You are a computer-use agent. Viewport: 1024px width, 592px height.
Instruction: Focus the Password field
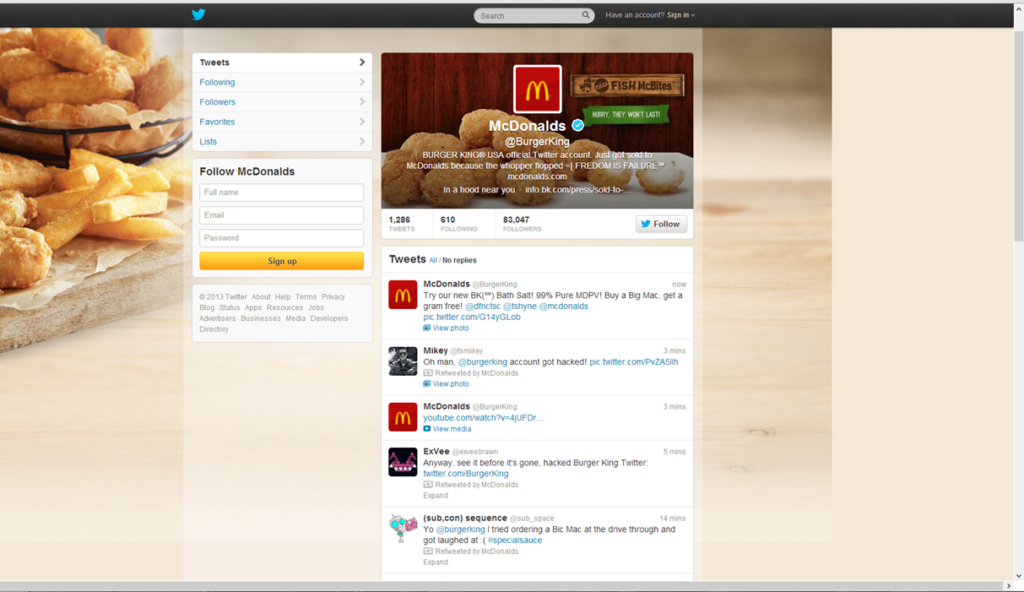click(281, 238)
